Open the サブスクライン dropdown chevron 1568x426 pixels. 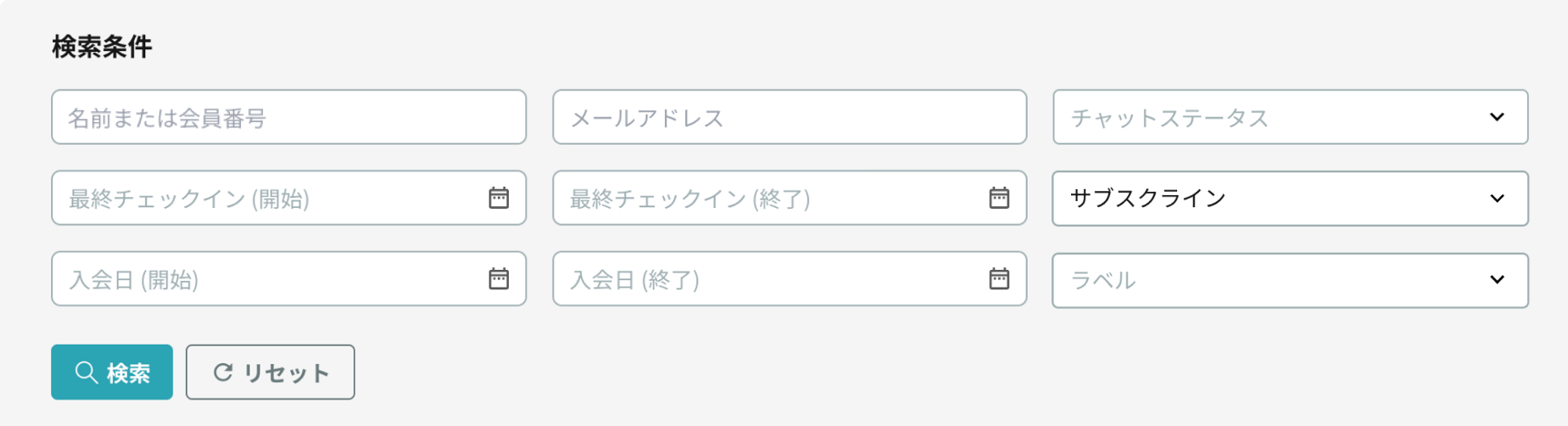(x=1497, y=199)
